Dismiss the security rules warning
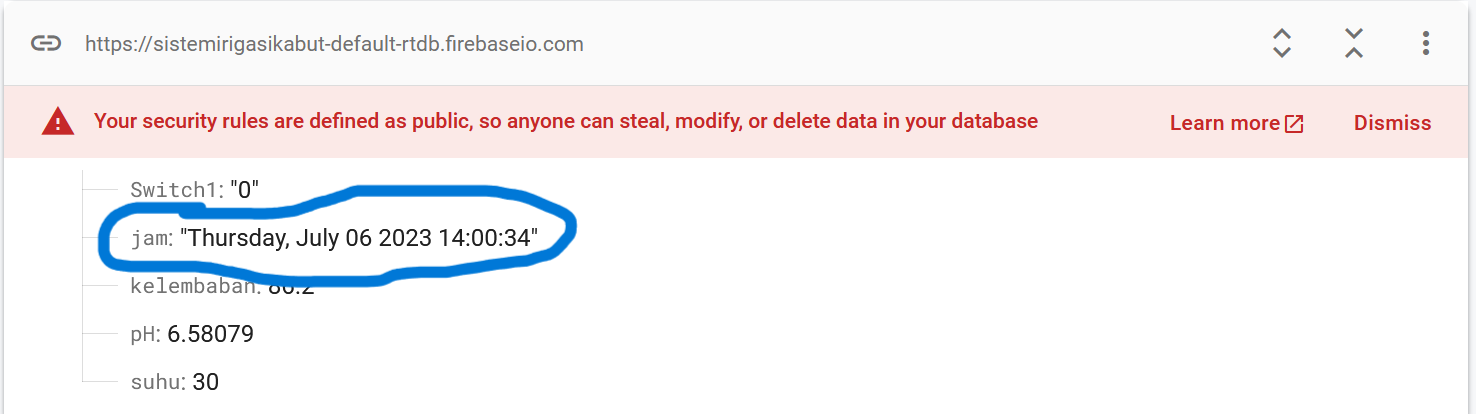Viewport: 1476px width, 414px height. tap(1392, 123)
